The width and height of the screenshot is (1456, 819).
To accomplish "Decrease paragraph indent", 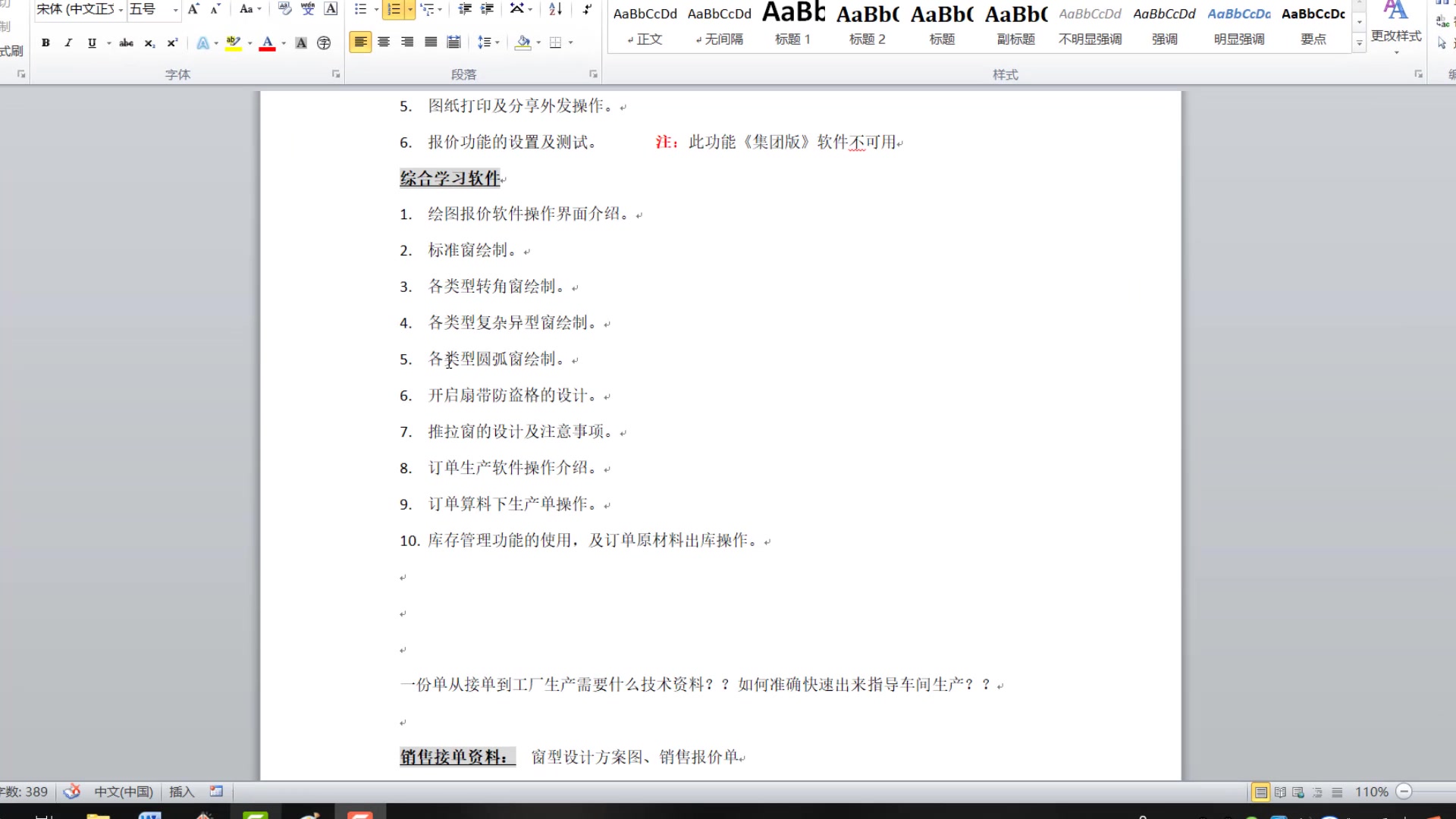I will [465, 9].
